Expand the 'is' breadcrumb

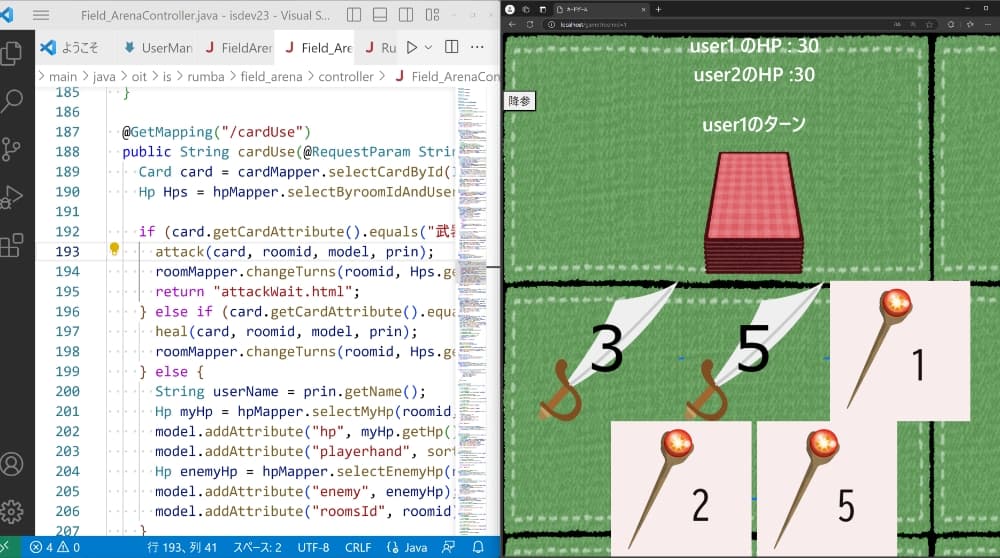pyautogui.click(x=167, y=77)
